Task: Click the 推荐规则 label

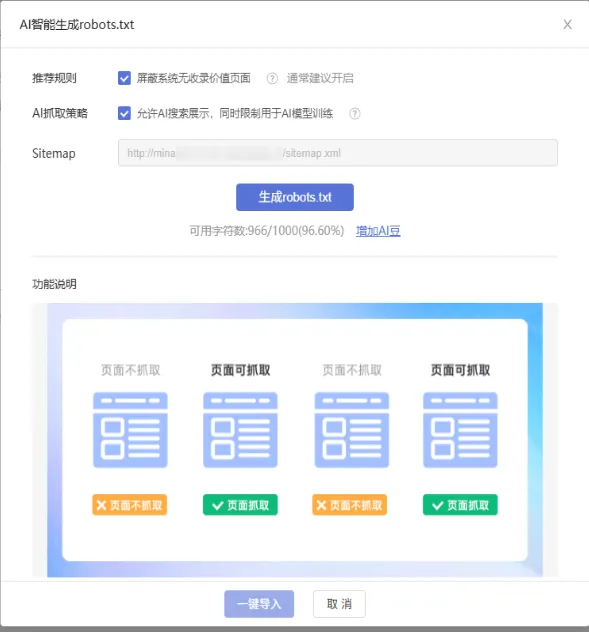Action: [x=54, y=78]
